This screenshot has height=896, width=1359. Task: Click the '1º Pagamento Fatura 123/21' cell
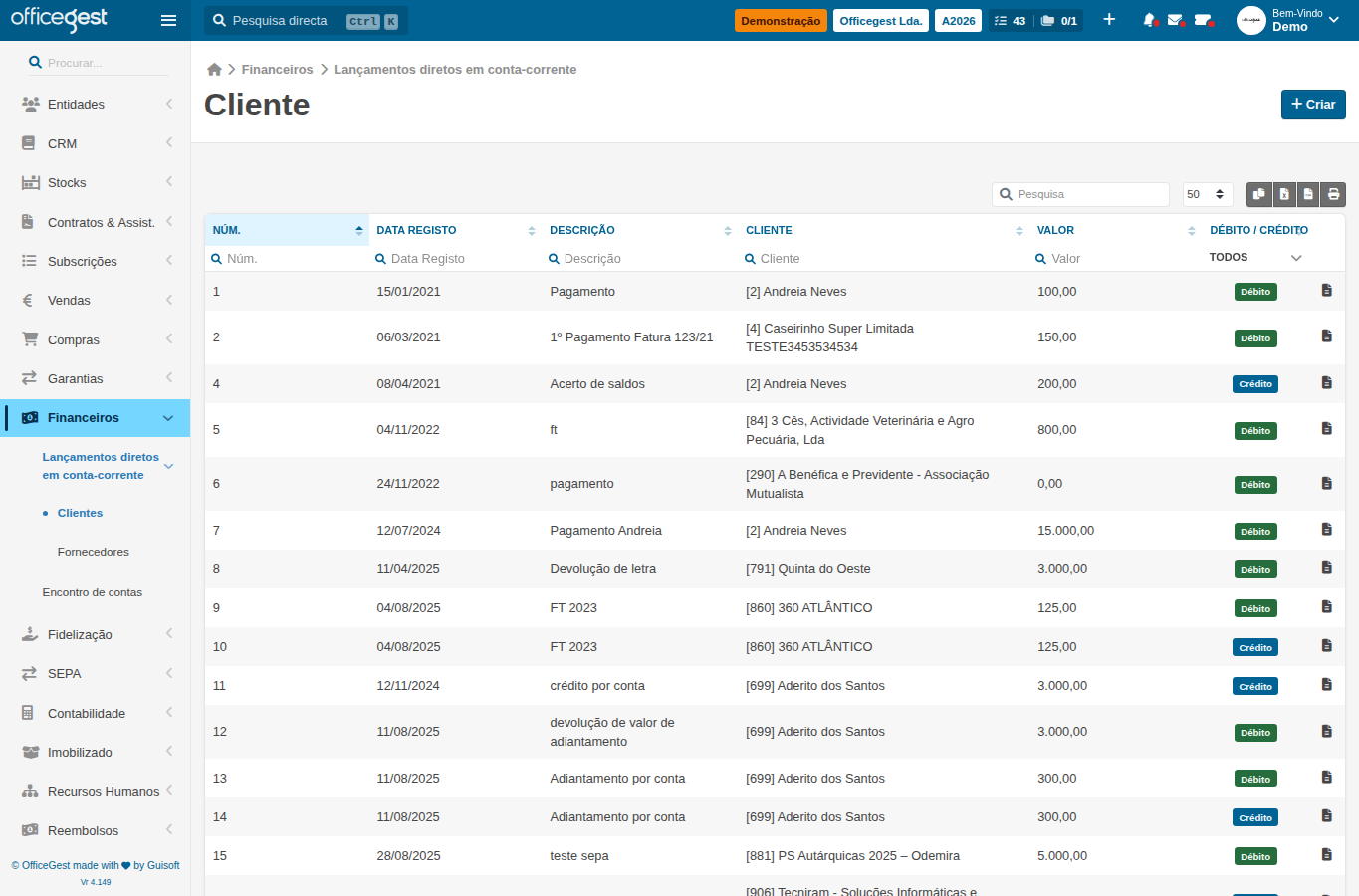(x=631, y=337)
